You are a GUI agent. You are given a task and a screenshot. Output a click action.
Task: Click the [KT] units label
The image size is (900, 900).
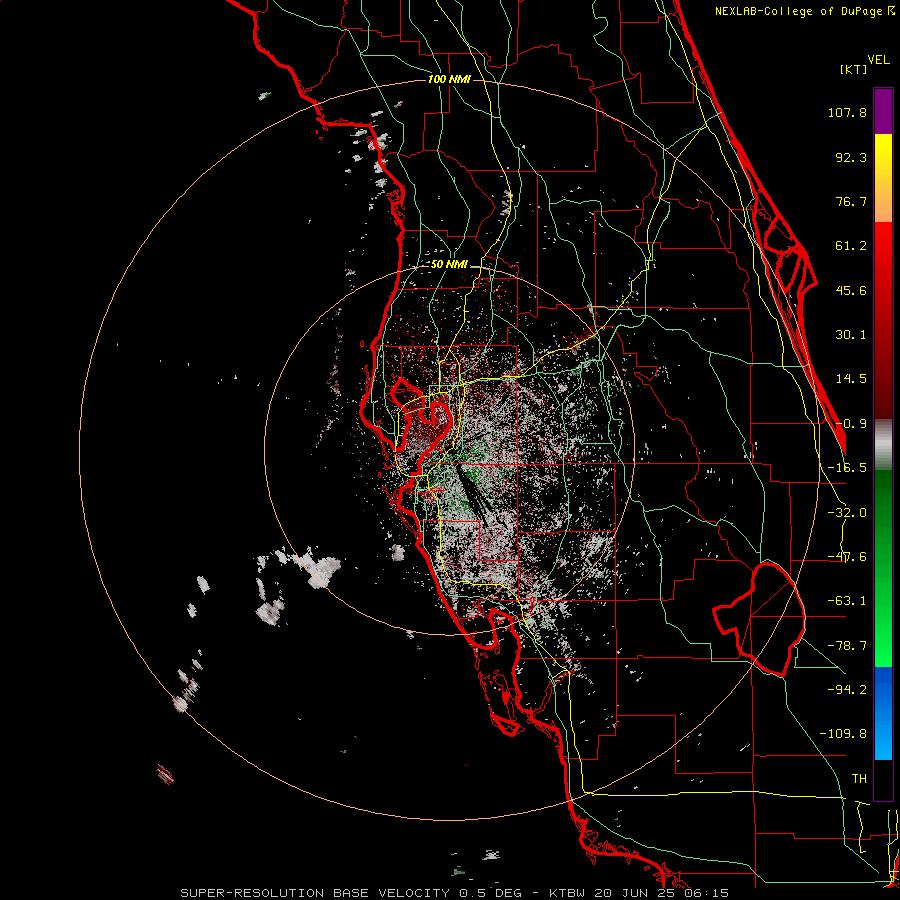pyautogui.click(x=853, y=69)
